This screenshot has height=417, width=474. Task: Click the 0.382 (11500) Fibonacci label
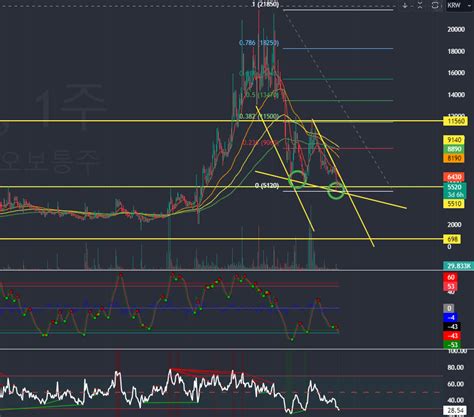[x=259, y=116]
